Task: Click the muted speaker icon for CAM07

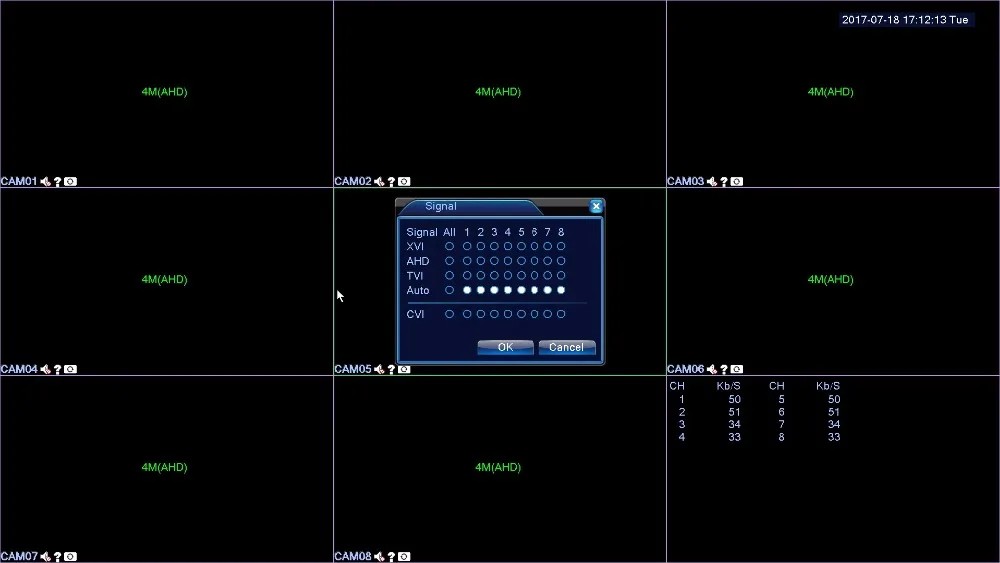Action: tap(45, 557)
